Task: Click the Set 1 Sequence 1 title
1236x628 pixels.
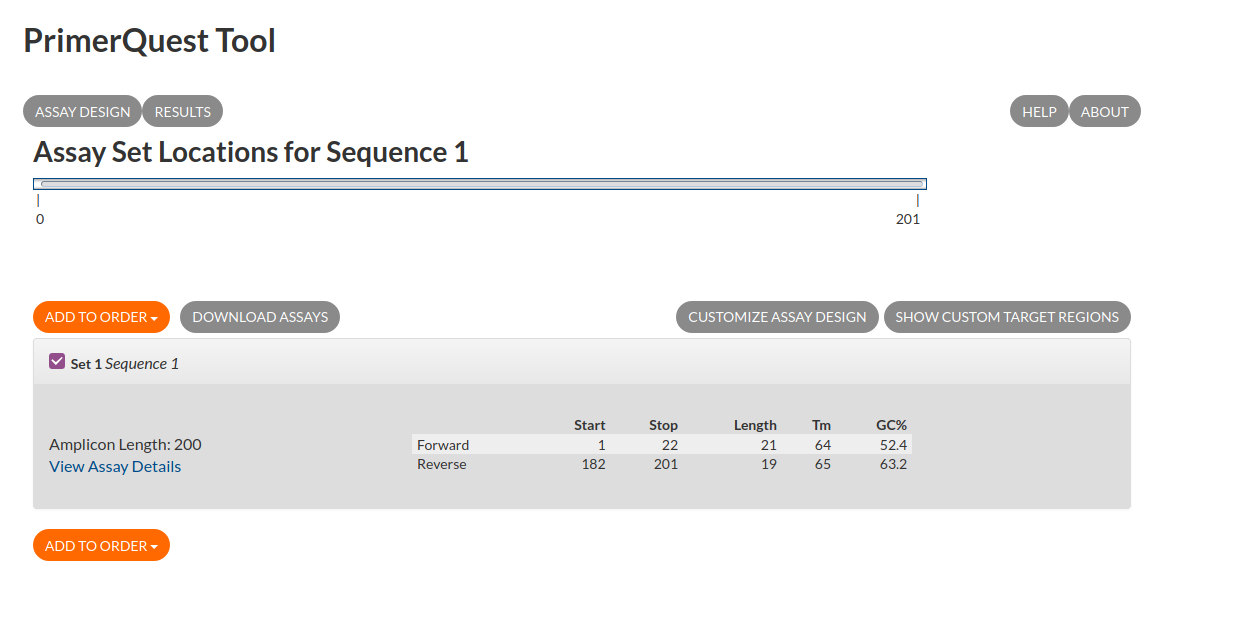Action: pyautogui.click(x=125, y=364)
